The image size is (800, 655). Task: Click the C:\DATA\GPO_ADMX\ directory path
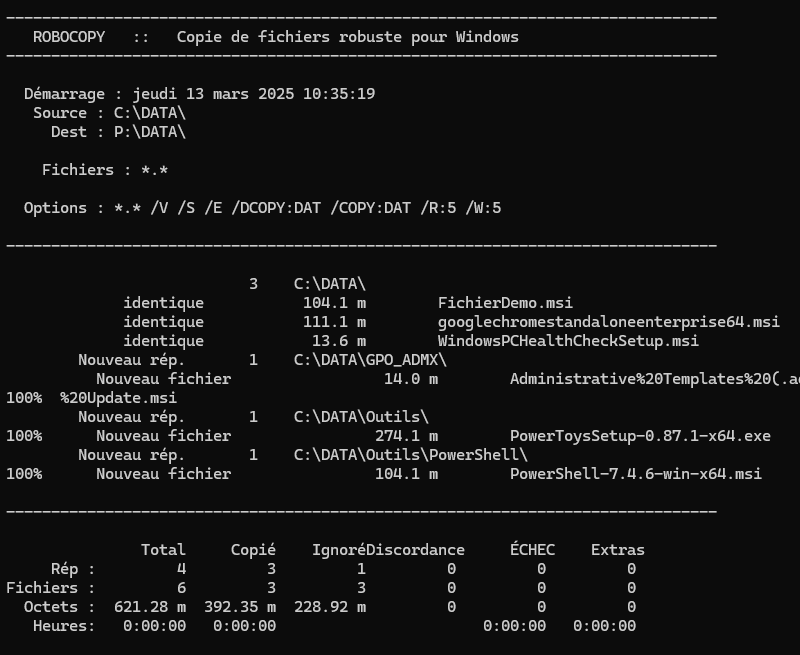370,360
